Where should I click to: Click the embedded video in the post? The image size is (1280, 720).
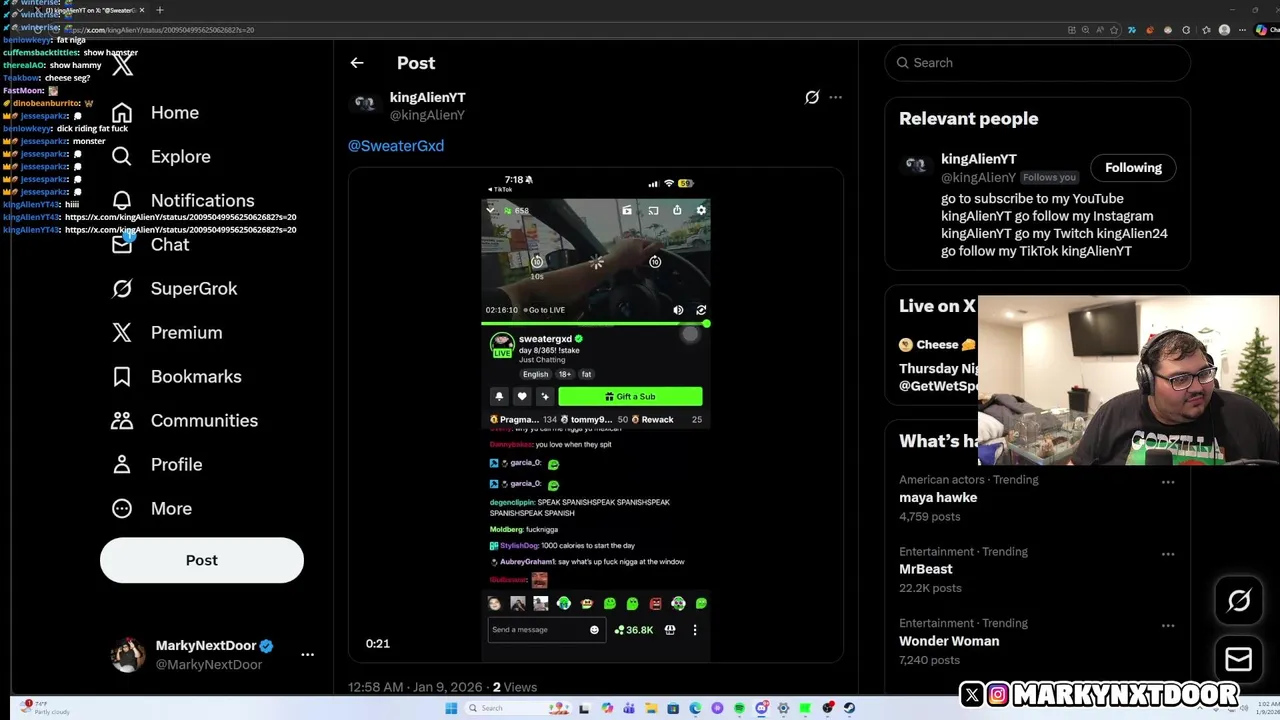pos(596,417)
